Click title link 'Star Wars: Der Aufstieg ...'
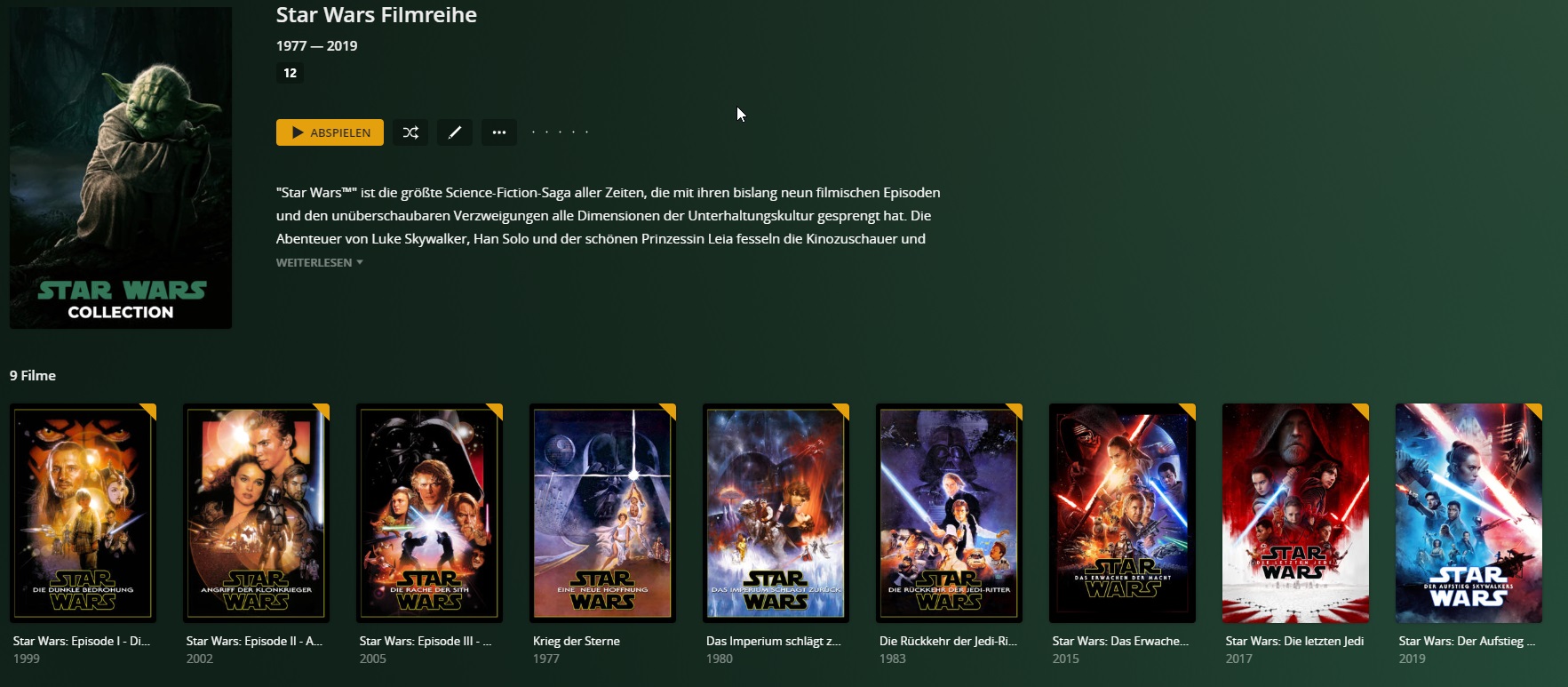Screen dimensions: 1568x687 (1467, 641)
